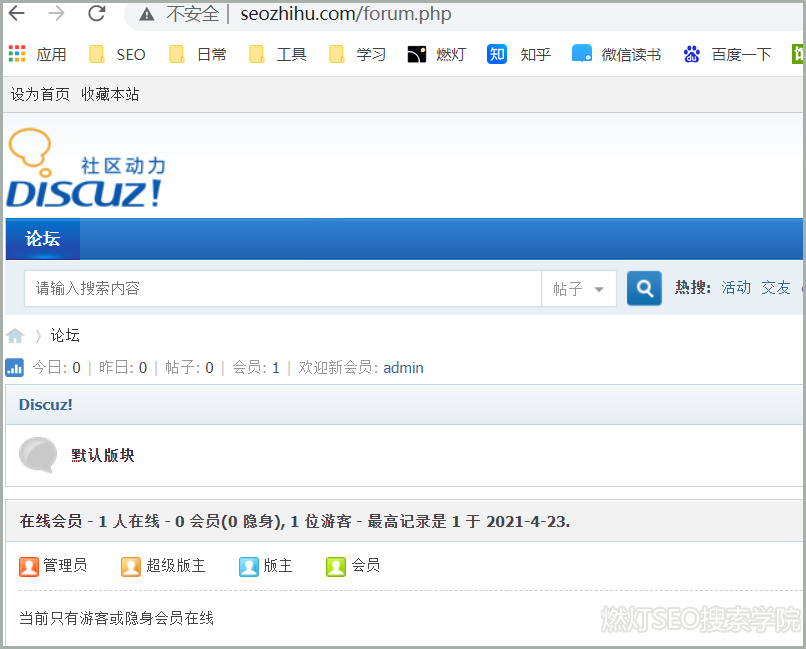Viewport: 806px width, 649px height.
Task: Click the 今日: 0 statistic
Action: (57, 368)
